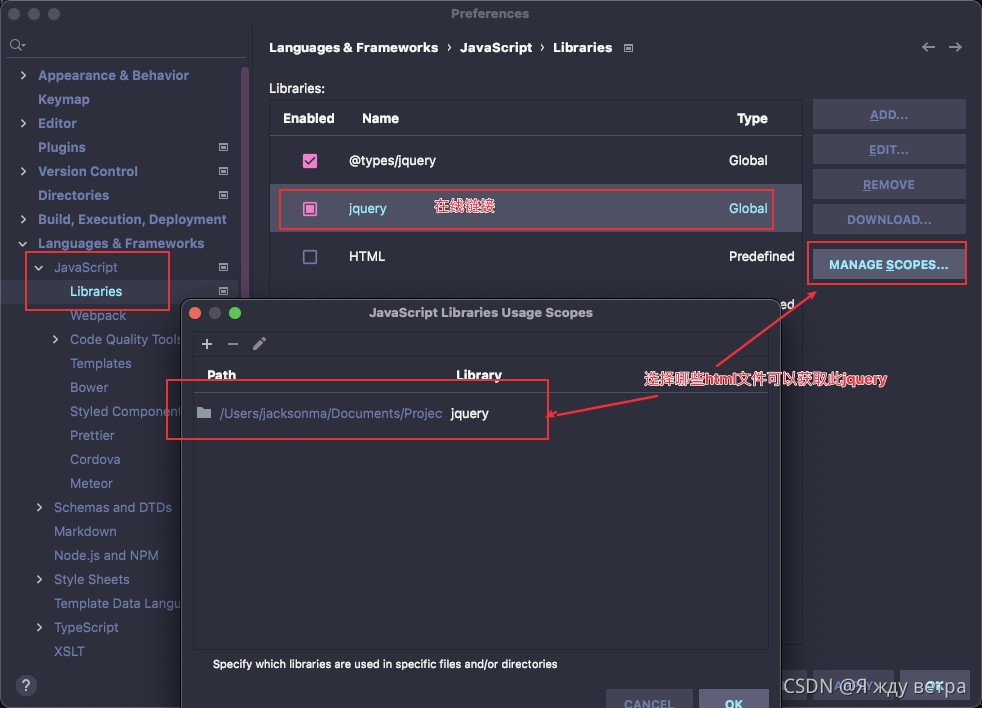Select Libraries under JavaScript

[96, 291]
